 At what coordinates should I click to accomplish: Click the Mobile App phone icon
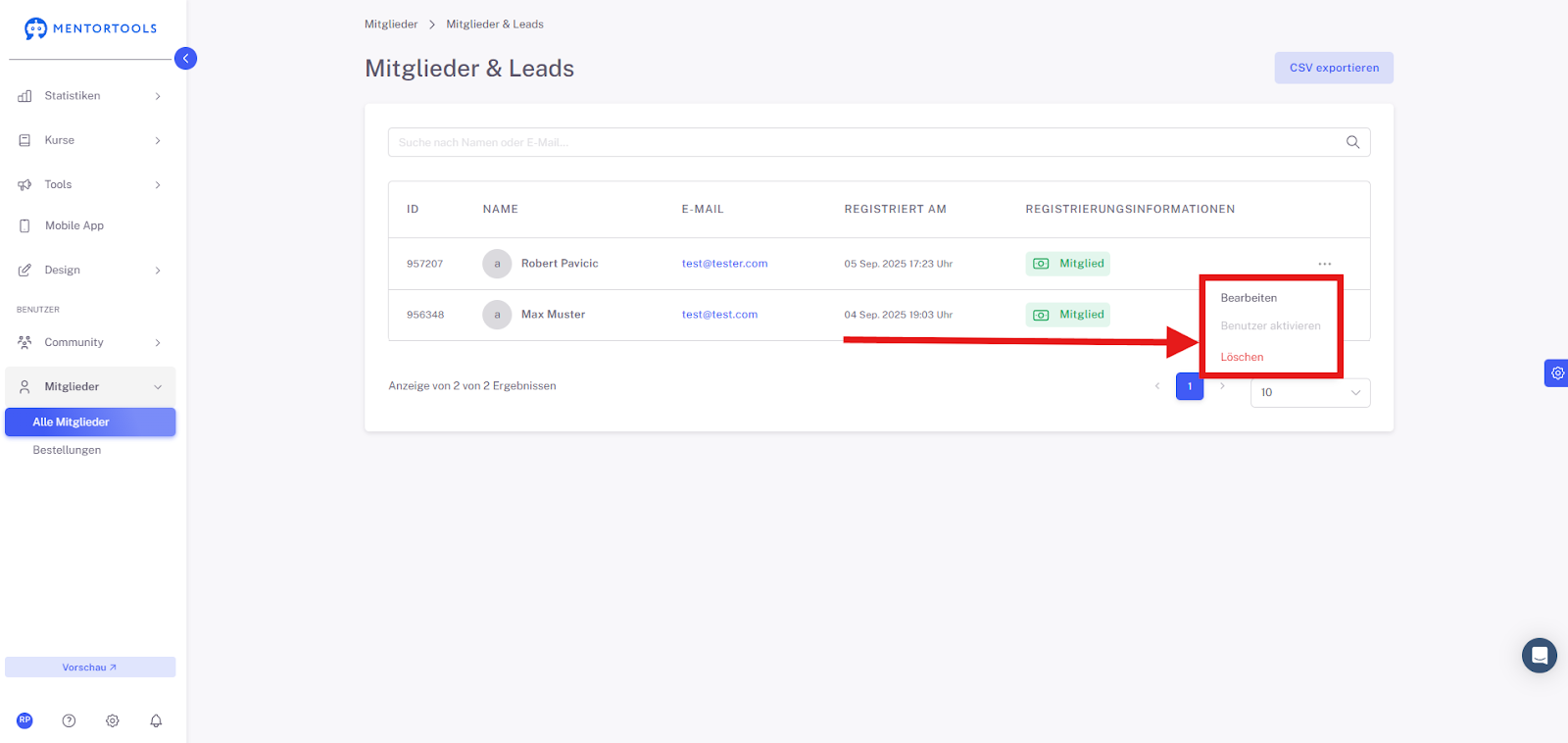point(24,225)
